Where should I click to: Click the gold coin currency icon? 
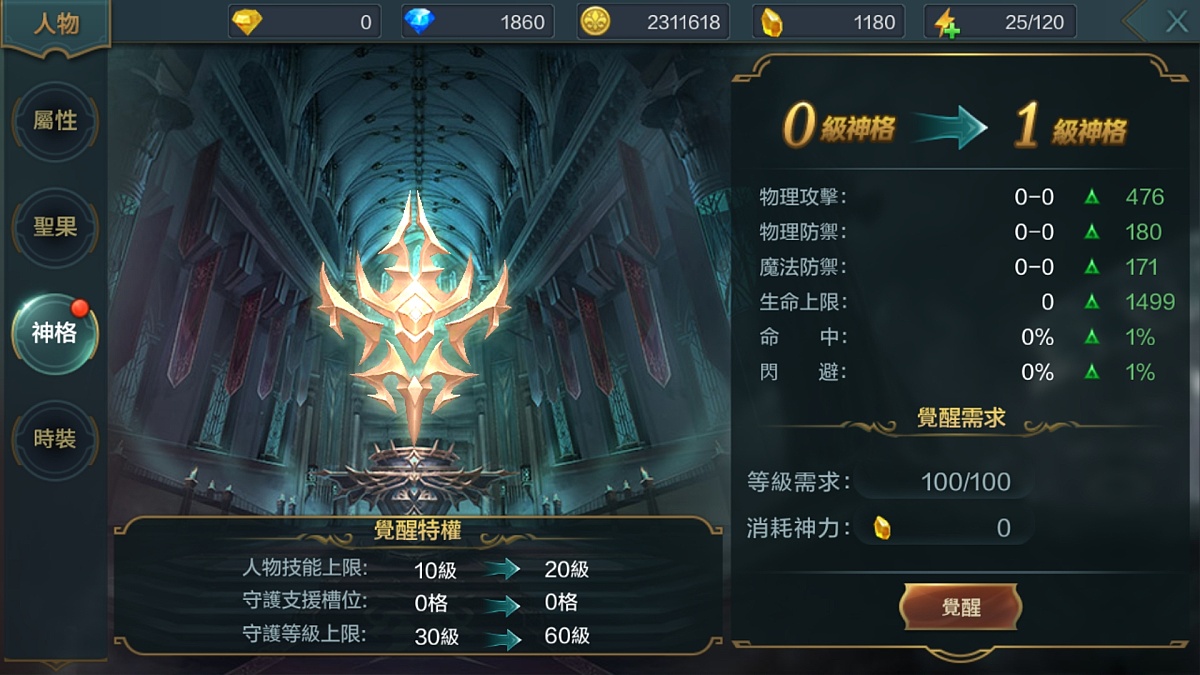[x=594, y=21]
